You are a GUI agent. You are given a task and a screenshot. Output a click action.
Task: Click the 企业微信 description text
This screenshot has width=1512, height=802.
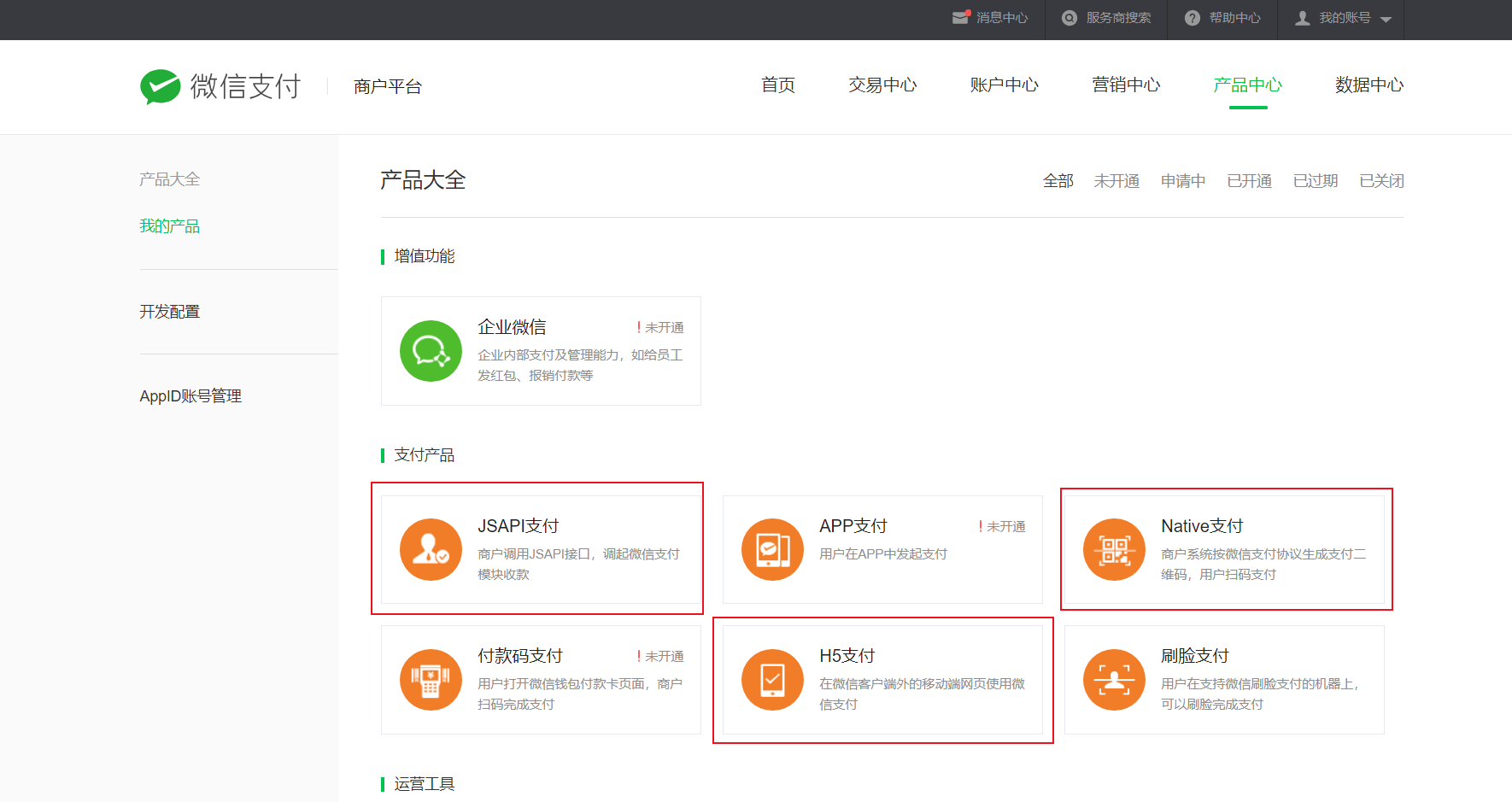point(580,366)
